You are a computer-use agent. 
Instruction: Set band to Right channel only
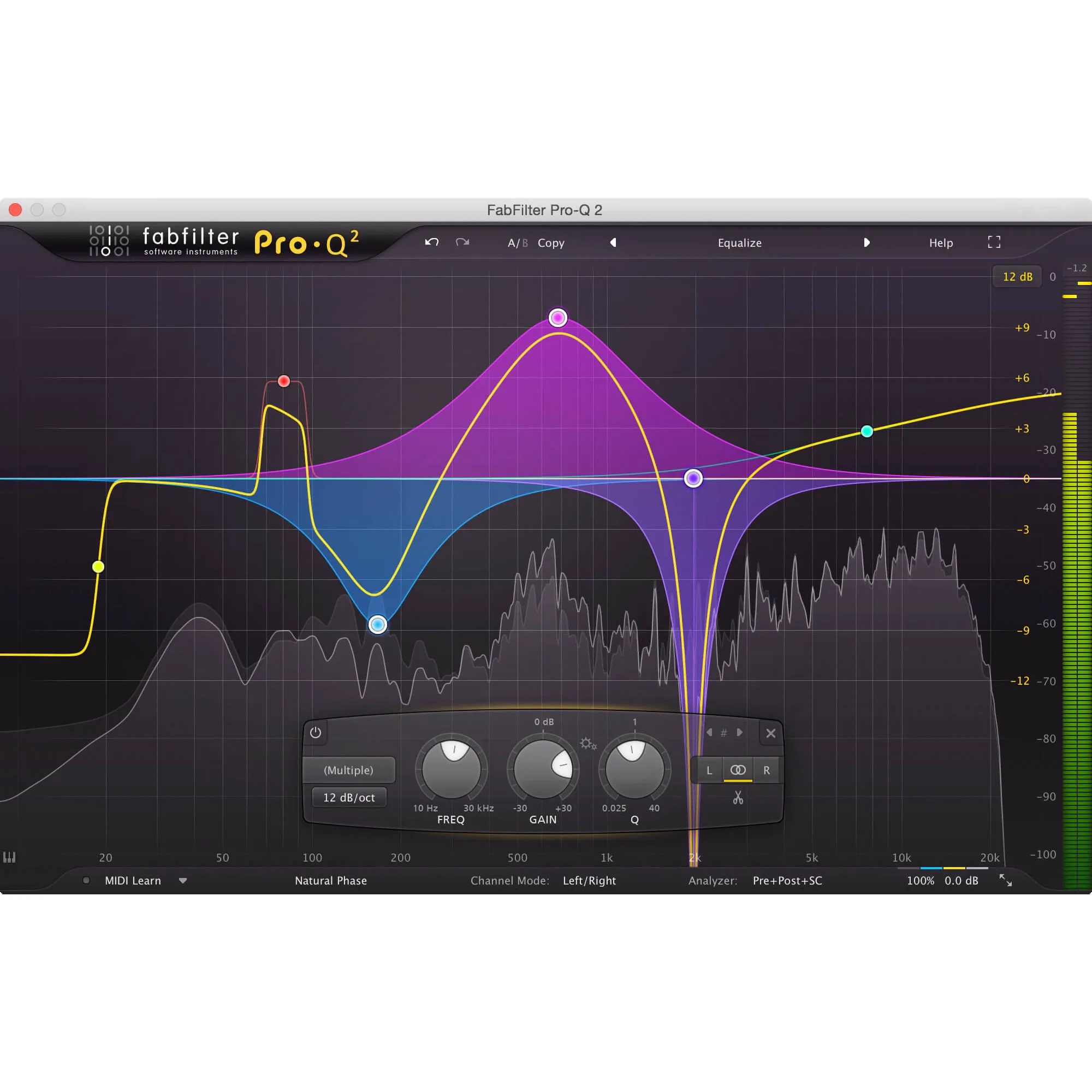[767, 770]
